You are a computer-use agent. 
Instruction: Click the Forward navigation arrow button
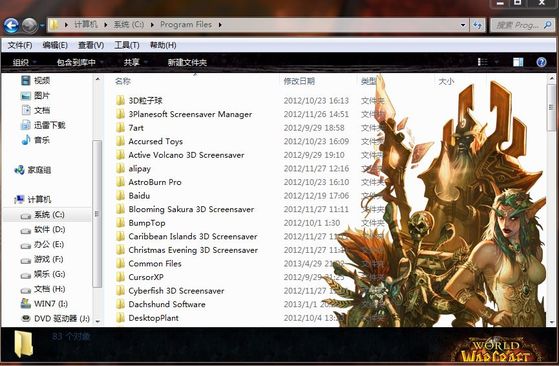[30, 25]
